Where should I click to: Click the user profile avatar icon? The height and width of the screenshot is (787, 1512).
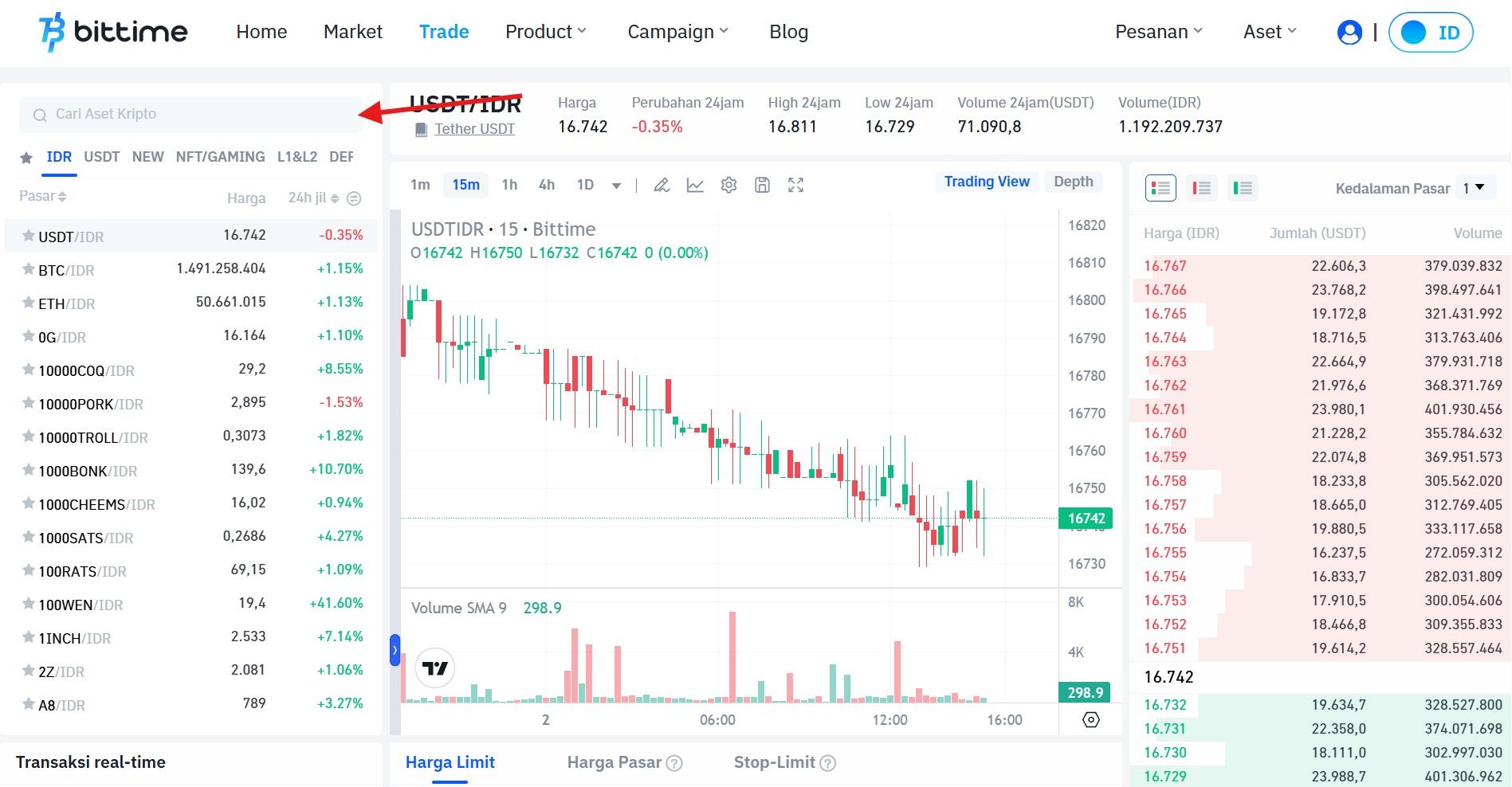coord(1349,33)
